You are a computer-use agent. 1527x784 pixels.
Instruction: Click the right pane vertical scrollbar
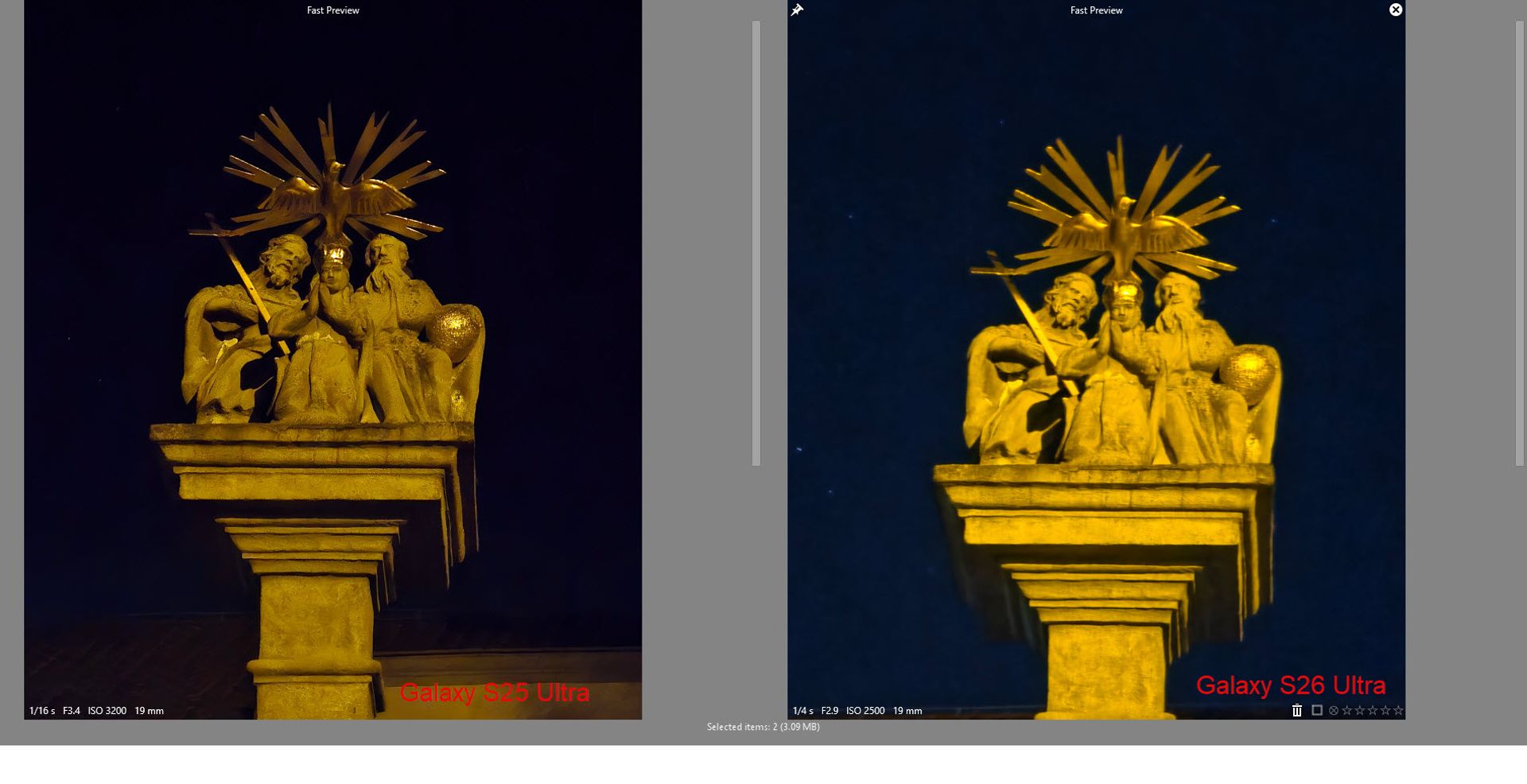[x=1520, y=243]
